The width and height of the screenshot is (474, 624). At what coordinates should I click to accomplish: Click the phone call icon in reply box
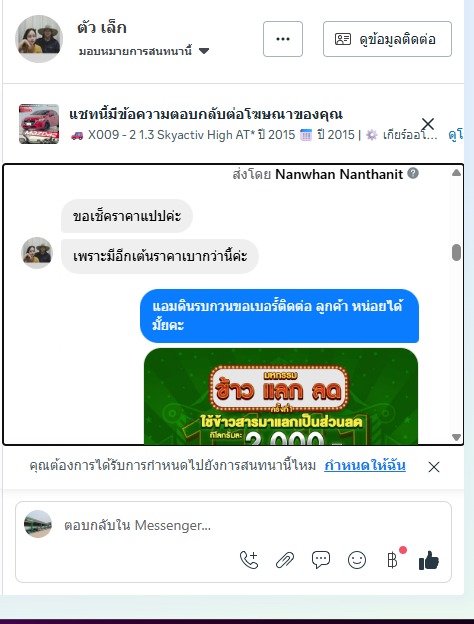(249, 560)
